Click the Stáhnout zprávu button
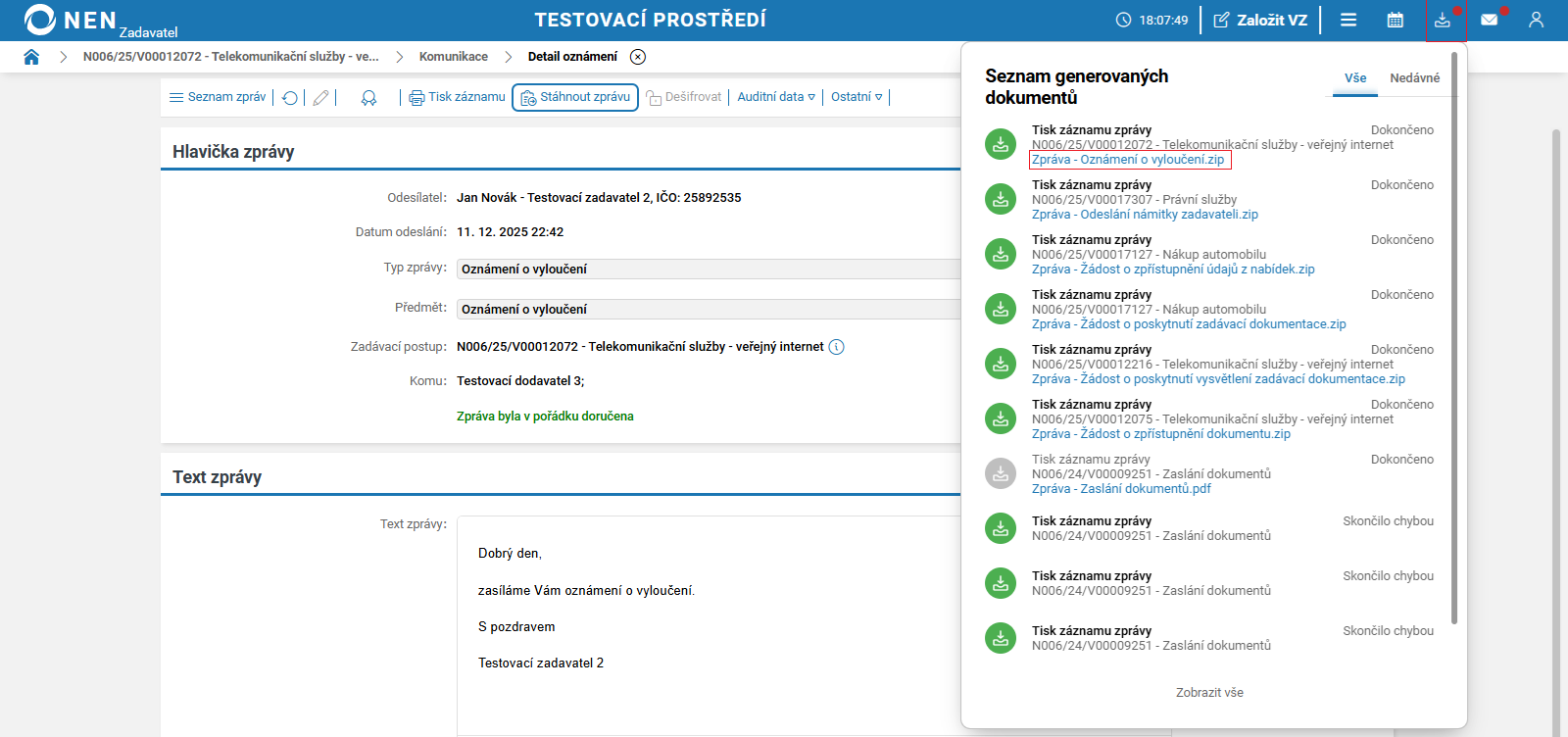This screenshot has height=737, width=1568. 575,97
